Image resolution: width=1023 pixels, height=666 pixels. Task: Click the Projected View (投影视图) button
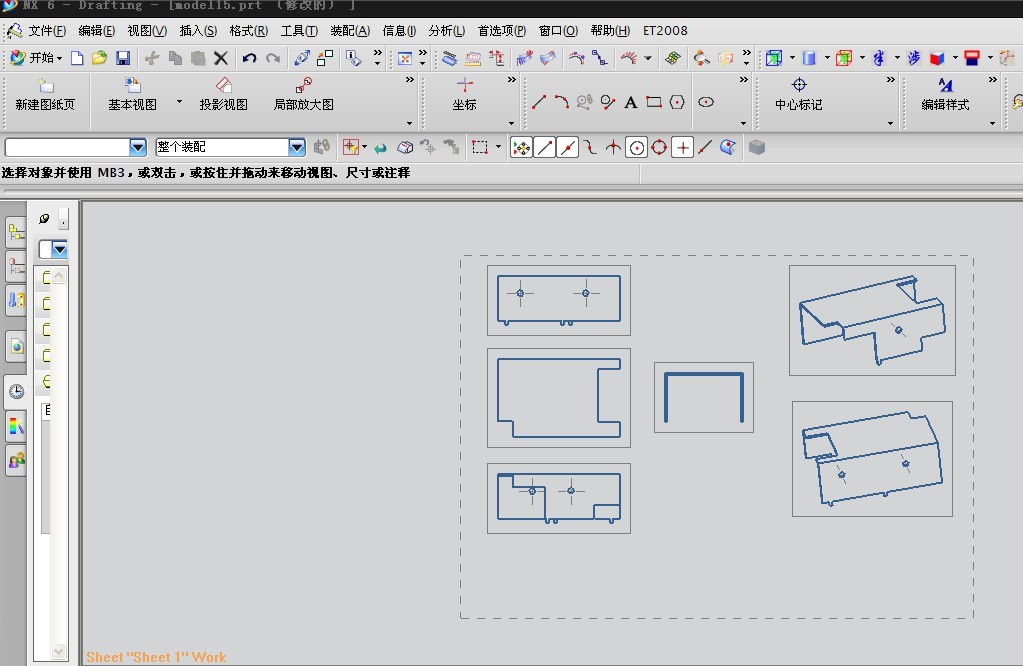pos(223,95)
